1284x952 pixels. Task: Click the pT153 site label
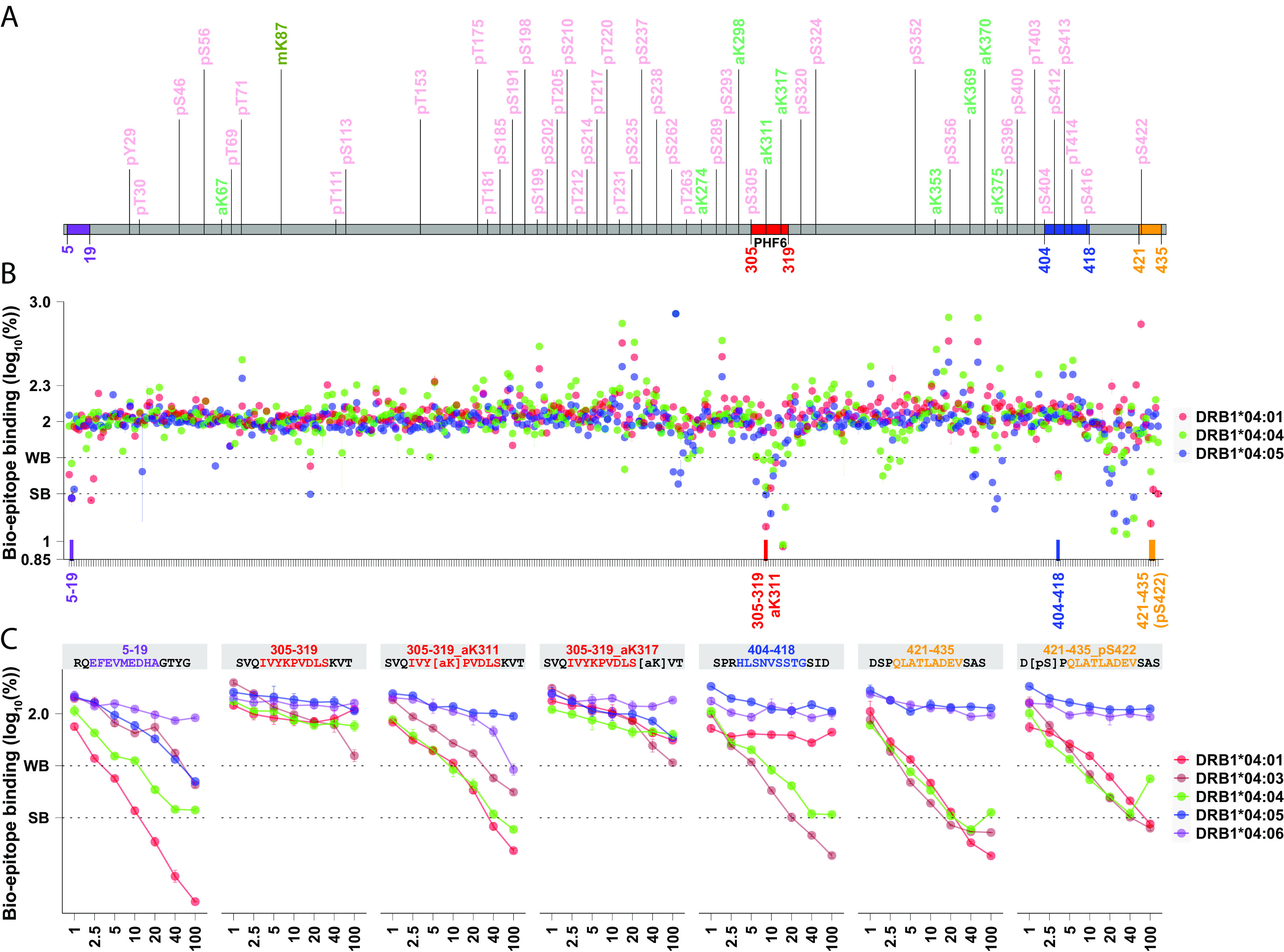[x=421, y=92]
